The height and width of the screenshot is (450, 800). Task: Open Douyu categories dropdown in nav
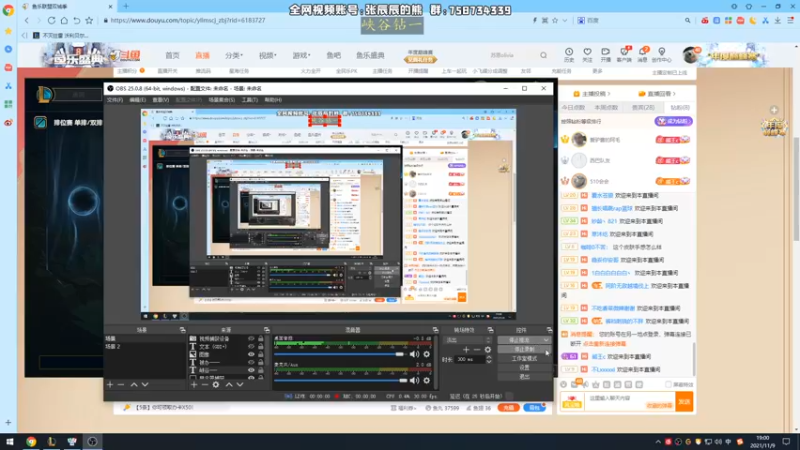234,55
